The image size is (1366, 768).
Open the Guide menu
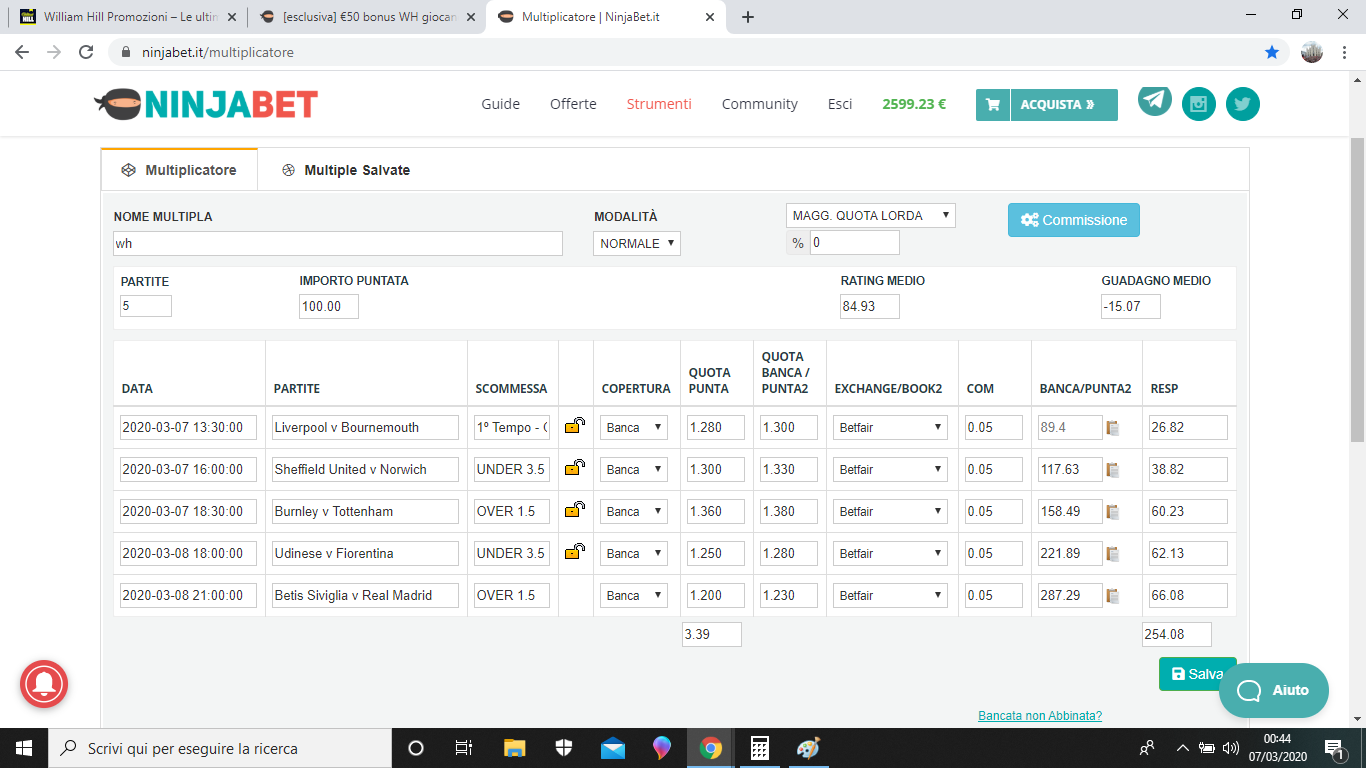pos(501,104)
